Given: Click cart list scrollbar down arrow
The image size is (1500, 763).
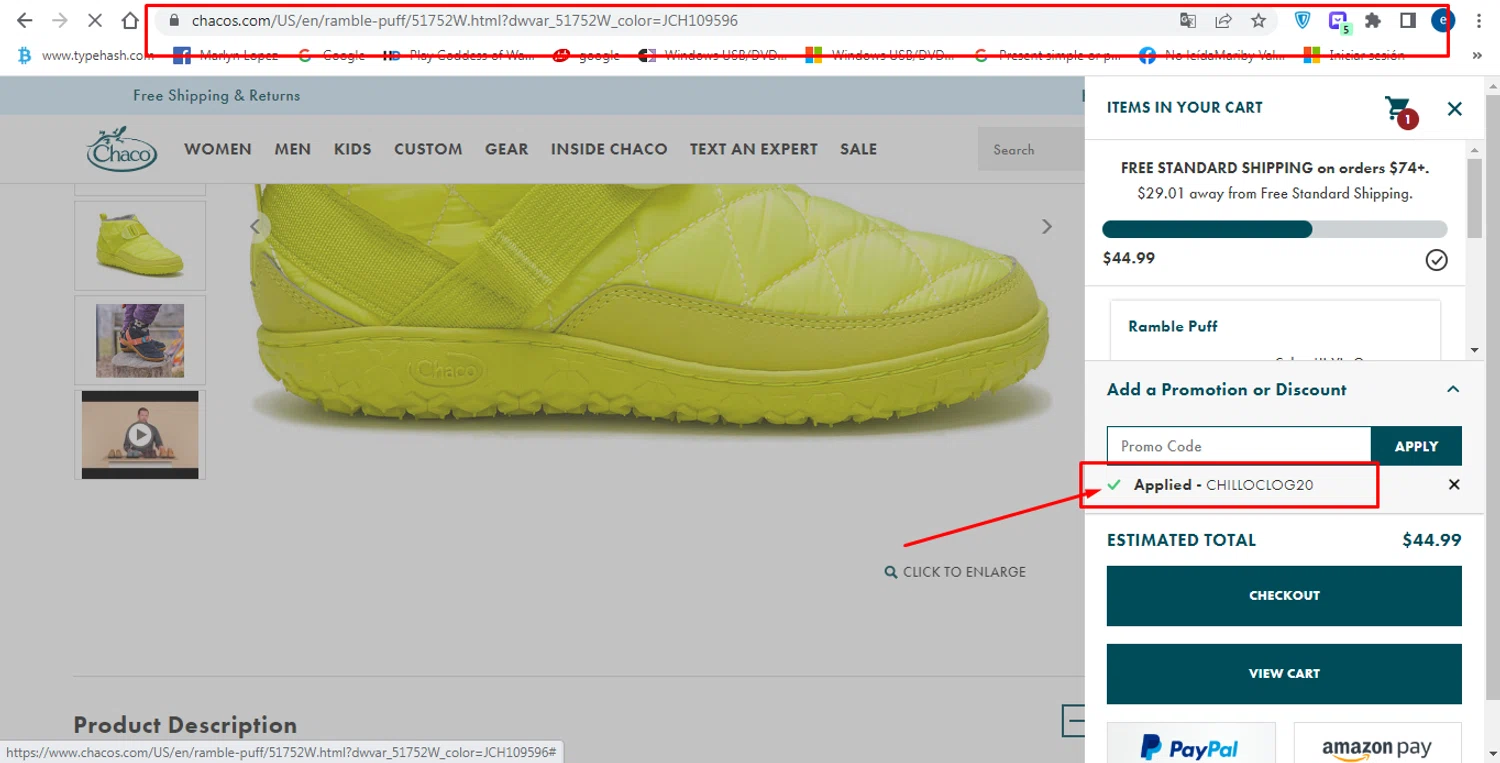Looking at the screenshot, I should point(1474,350).
